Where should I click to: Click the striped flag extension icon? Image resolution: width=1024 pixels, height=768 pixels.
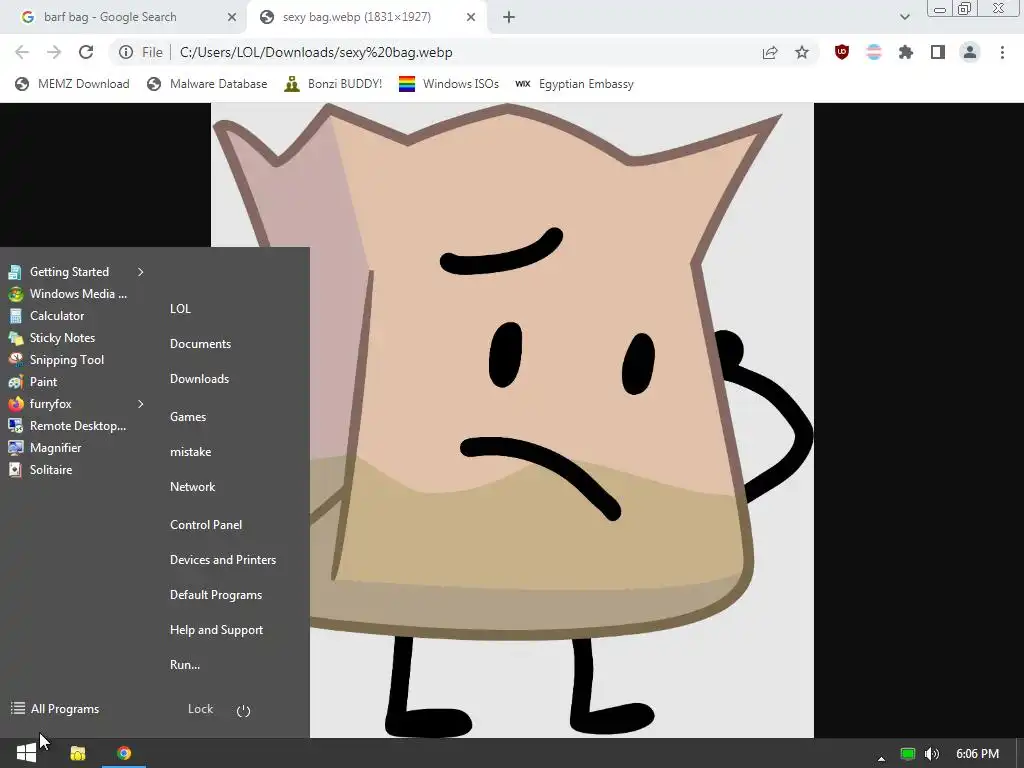coord(874,52)
